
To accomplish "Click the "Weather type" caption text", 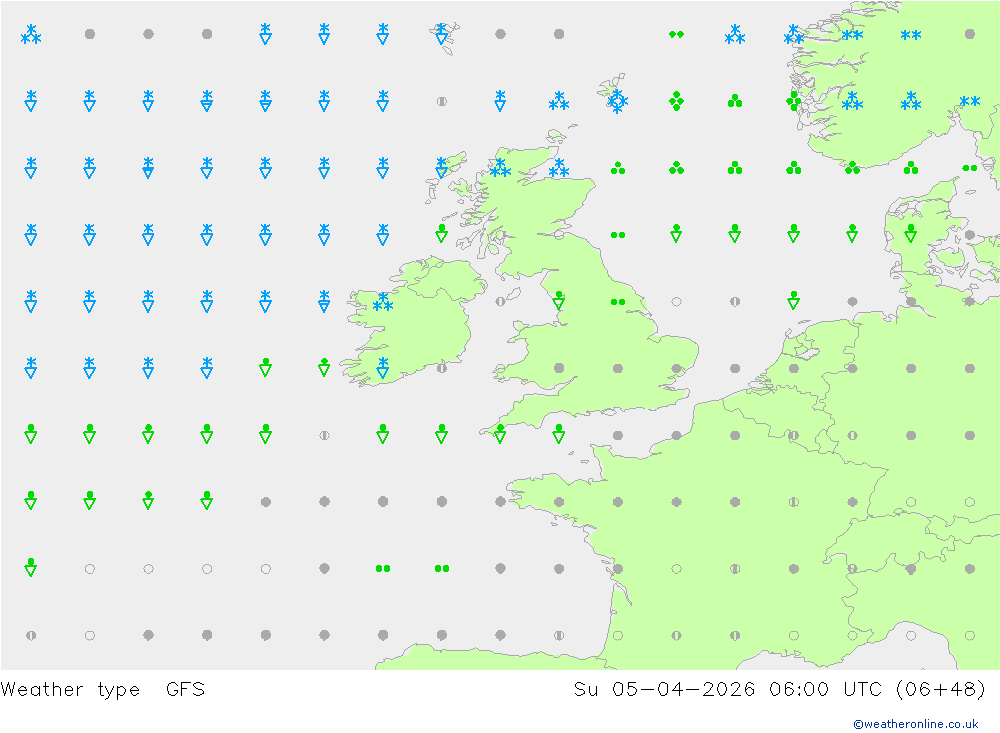I will (70, 690).
